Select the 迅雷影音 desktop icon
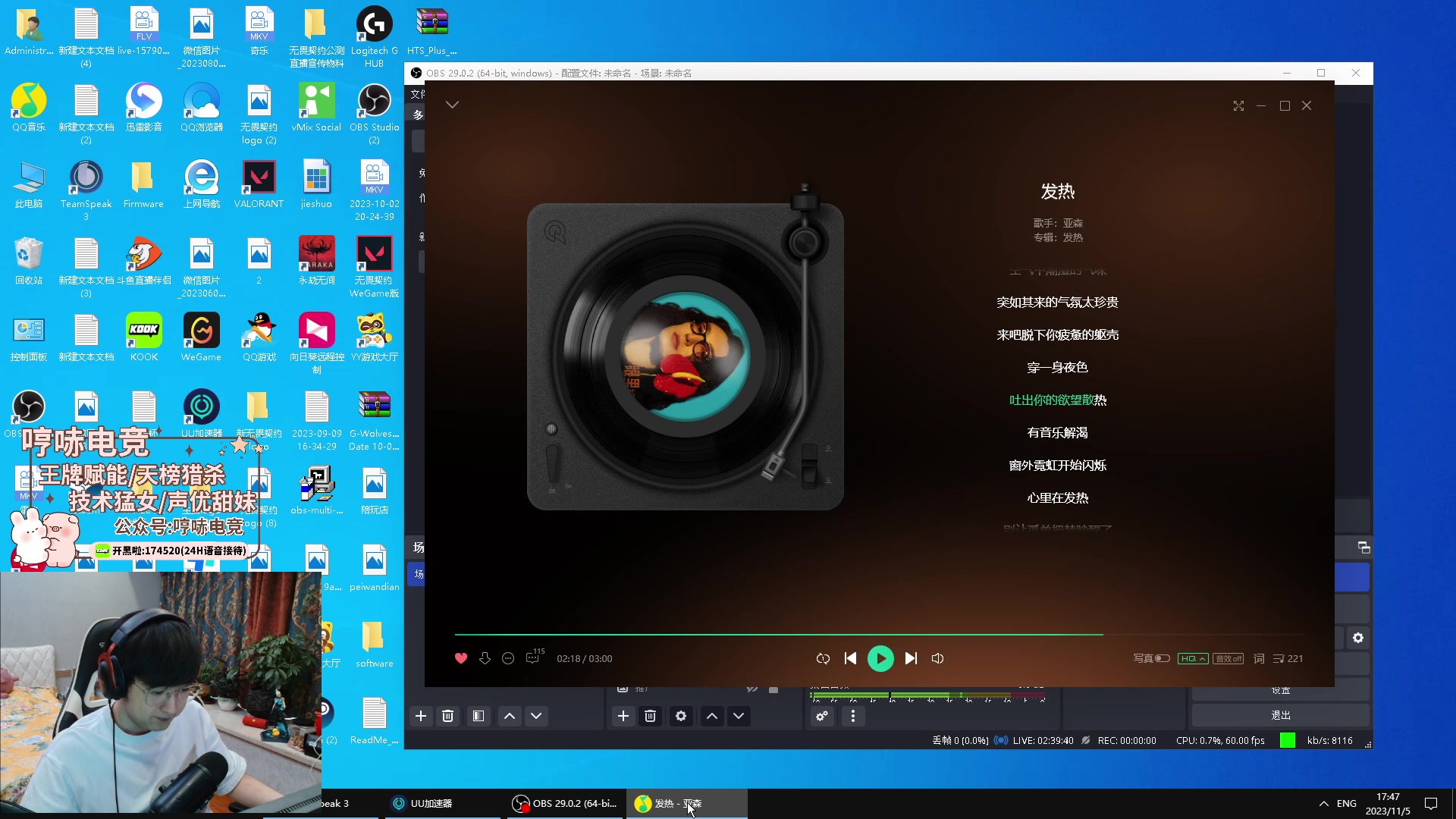Image resolution: width=1456 pixels, height=819 pixels. tap(144, 108)
